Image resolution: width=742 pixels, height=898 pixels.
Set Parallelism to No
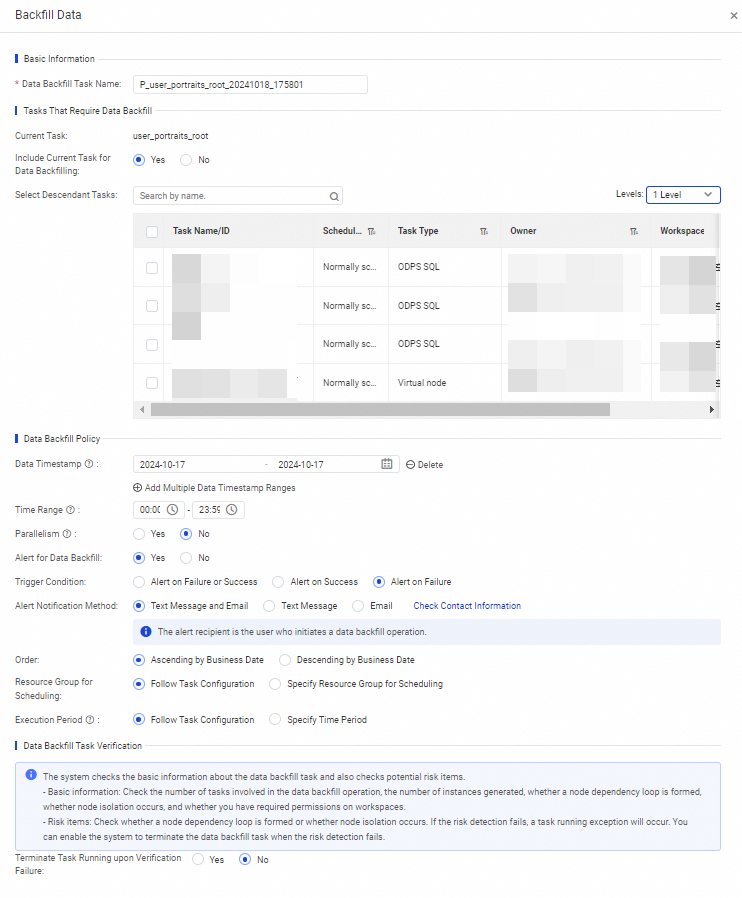click(x=186, y=534)
